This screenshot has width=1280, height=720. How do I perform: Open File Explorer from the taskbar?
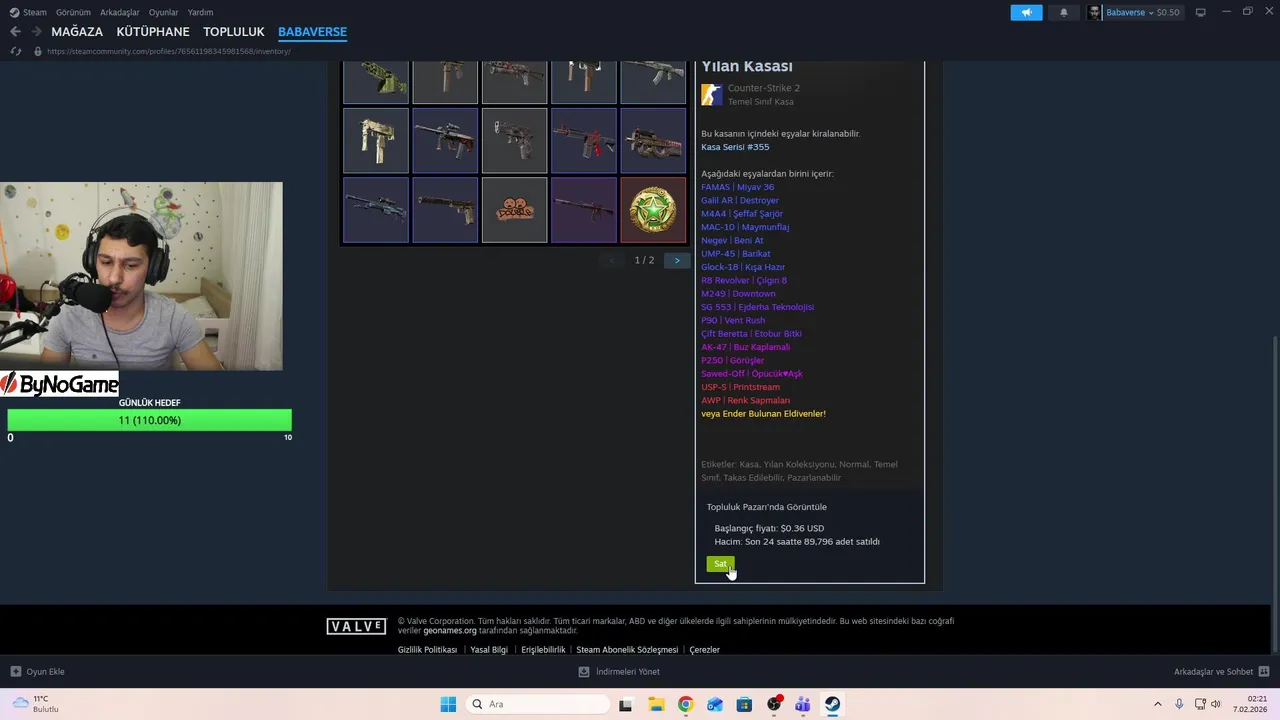(656, 704)
